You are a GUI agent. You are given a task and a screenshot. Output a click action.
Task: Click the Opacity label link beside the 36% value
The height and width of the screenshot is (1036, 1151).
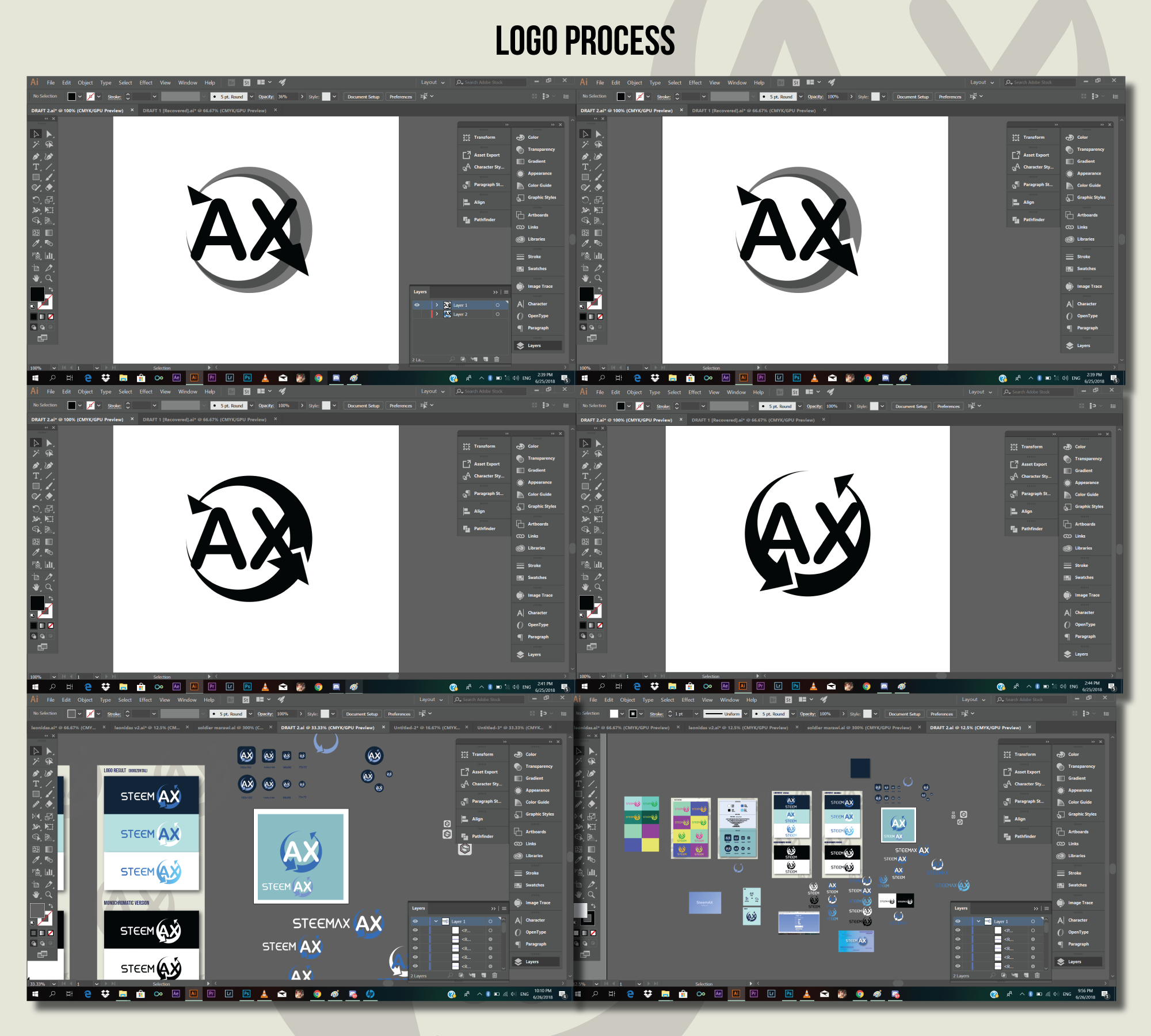(x=266, y=97)
